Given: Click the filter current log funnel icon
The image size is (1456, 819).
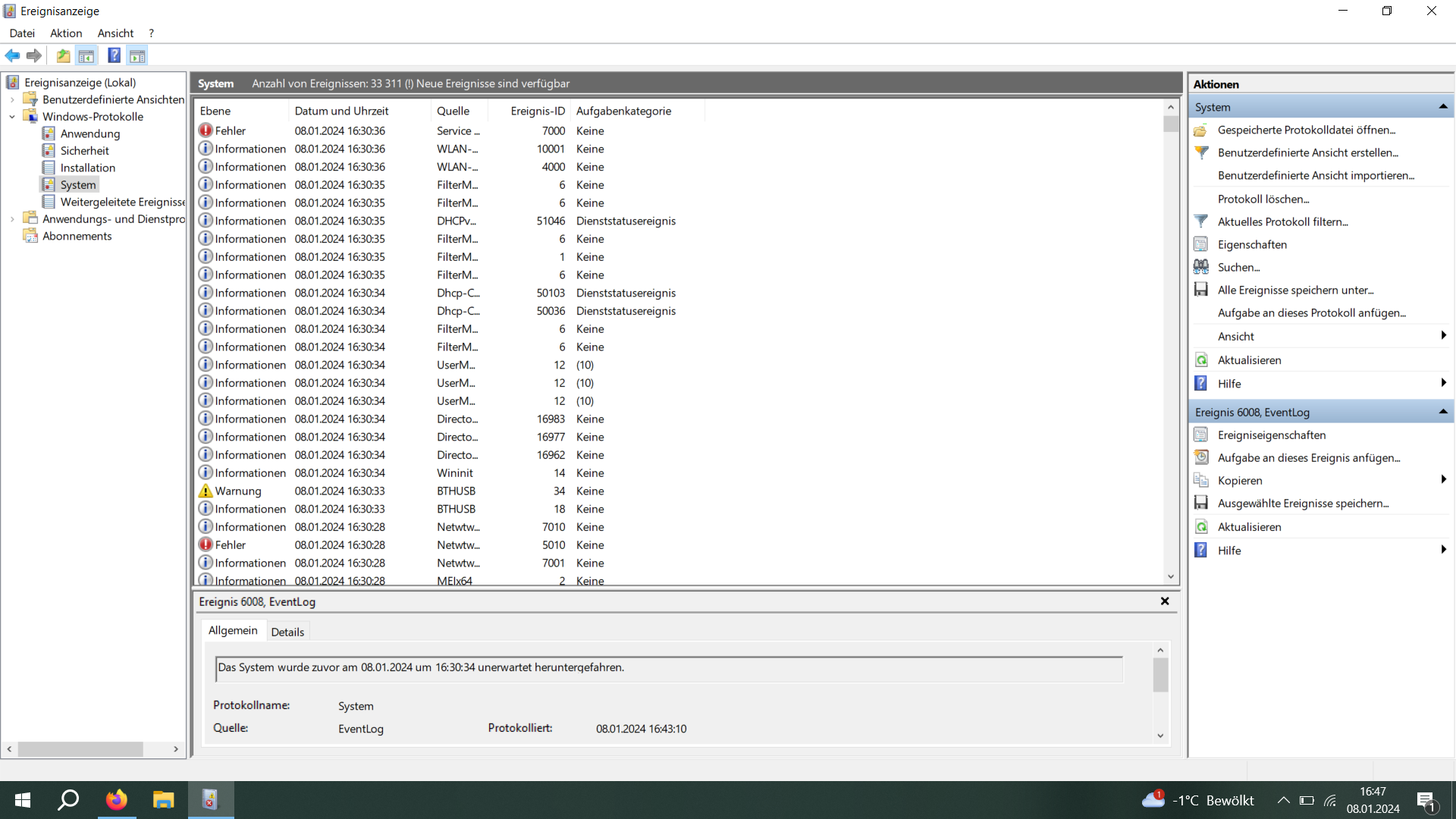Looking at the screenshot, I should click(1201, 221).
